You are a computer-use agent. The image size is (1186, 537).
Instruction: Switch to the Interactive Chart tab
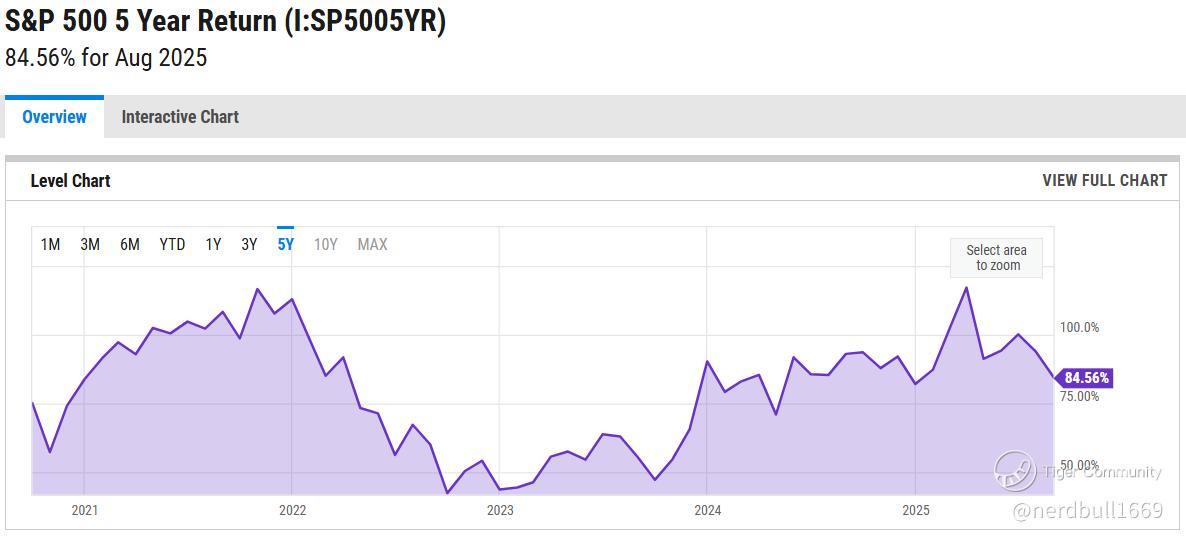tap(180, 117)
